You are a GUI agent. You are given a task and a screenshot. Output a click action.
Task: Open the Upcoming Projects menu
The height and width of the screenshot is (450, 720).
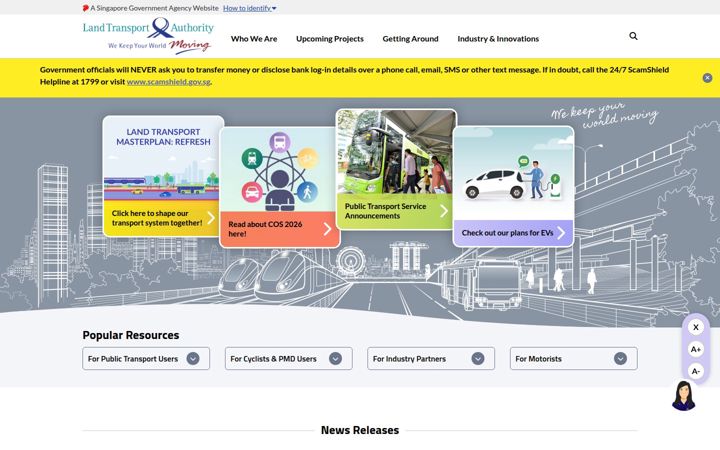(x=330, y=39)
